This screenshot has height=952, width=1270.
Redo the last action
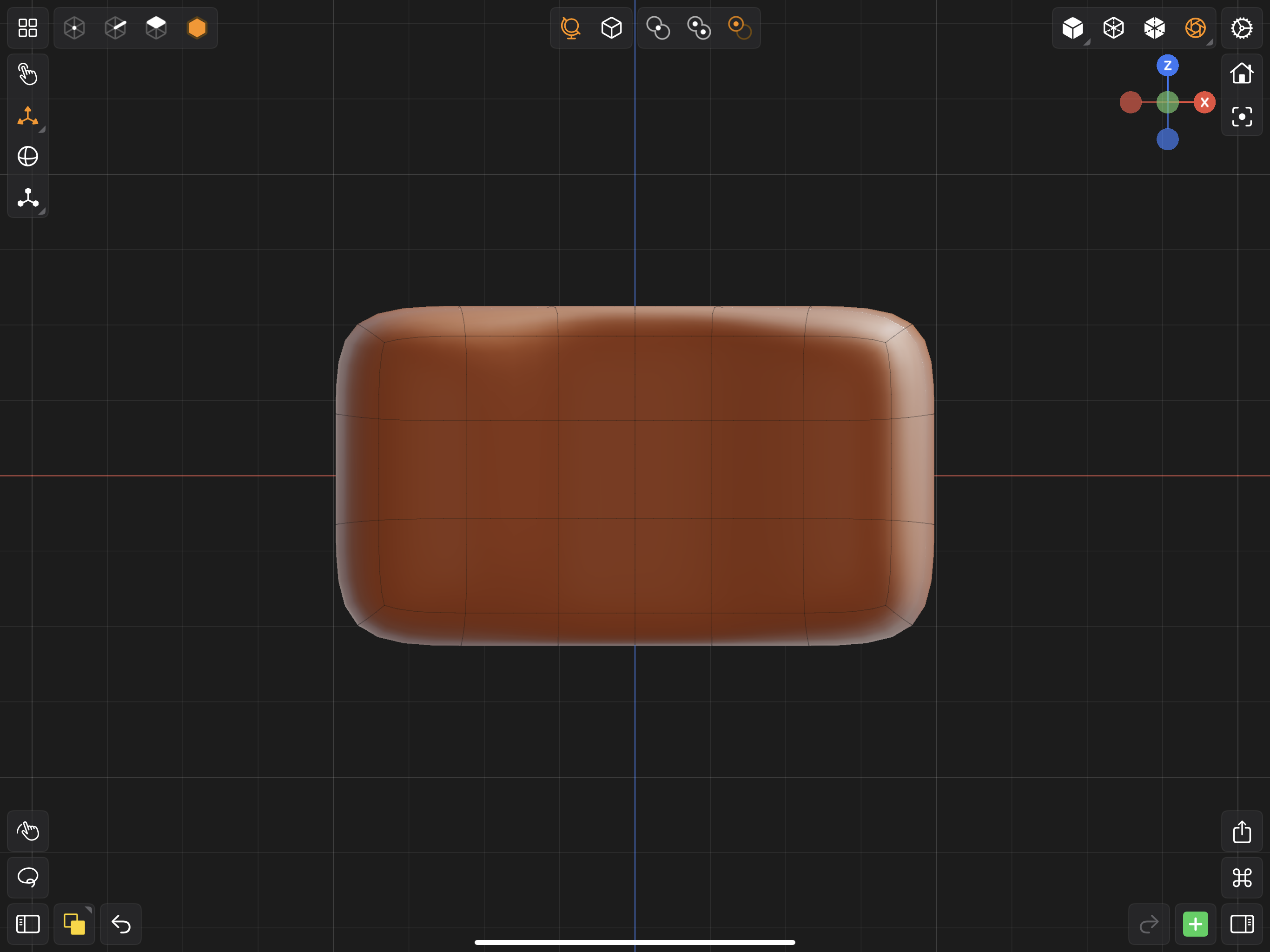tap(1149, 924)
